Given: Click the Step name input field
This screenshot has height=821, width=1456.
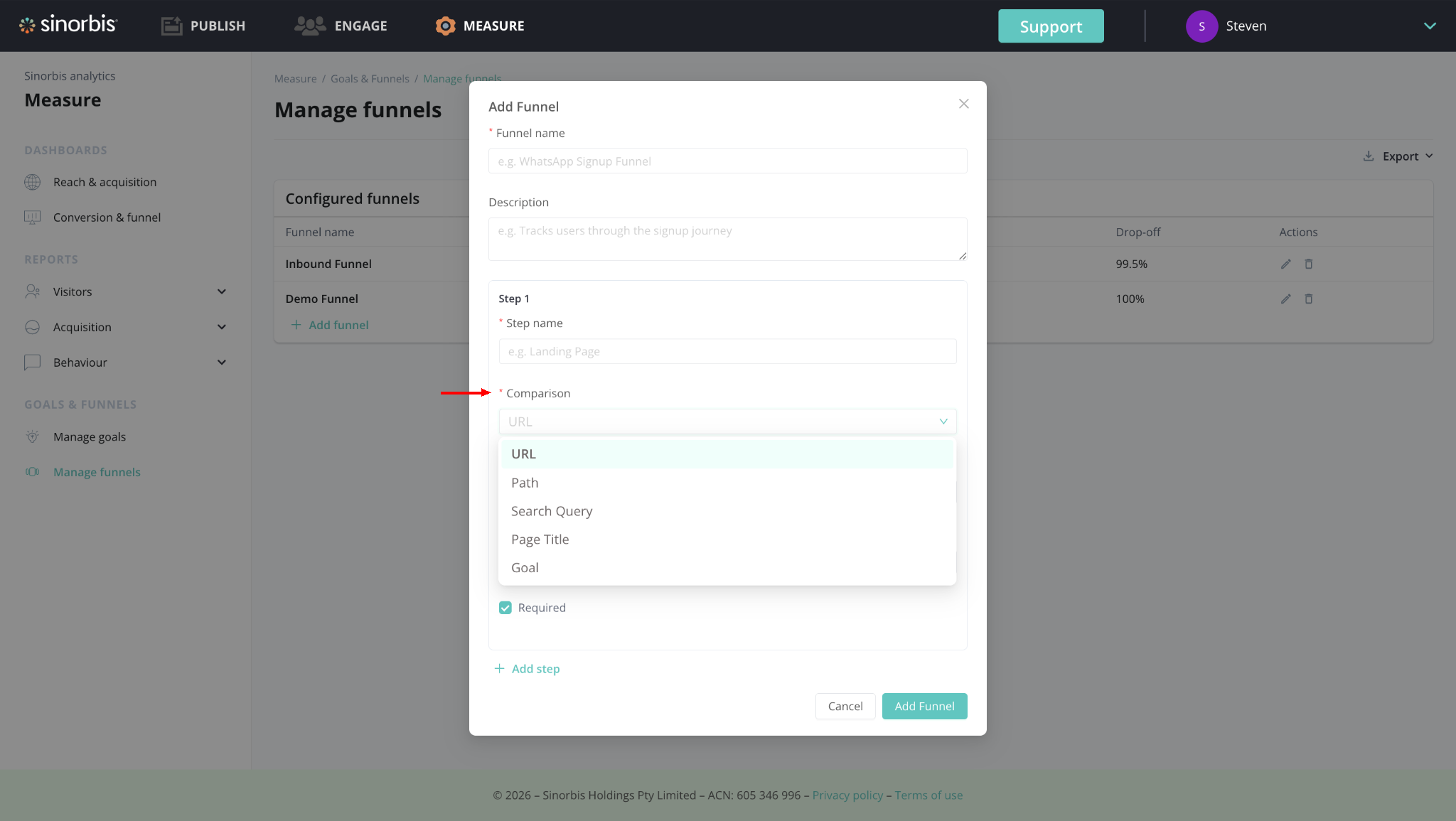Looking at the screenshot, I should [727, 351].
